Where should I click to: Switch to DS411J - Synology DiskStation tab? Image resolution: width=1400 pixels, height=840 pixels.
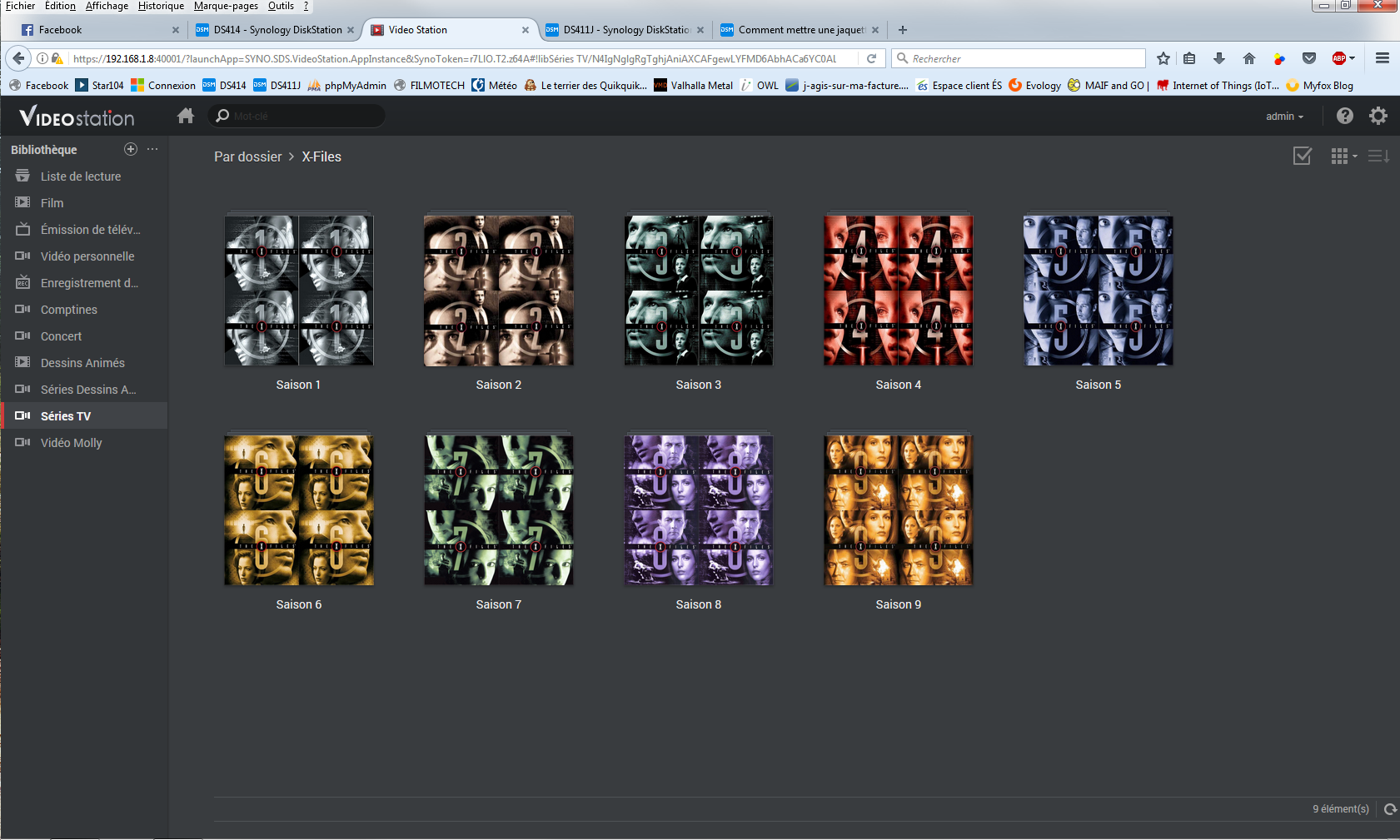(625, 30)
